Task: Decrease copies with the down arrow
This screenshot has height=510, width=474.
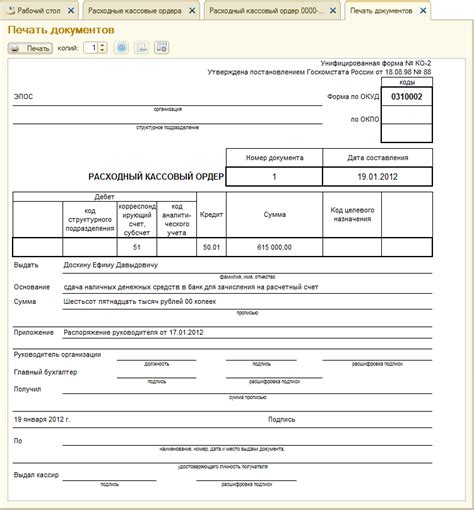Action: click(103, 51)
